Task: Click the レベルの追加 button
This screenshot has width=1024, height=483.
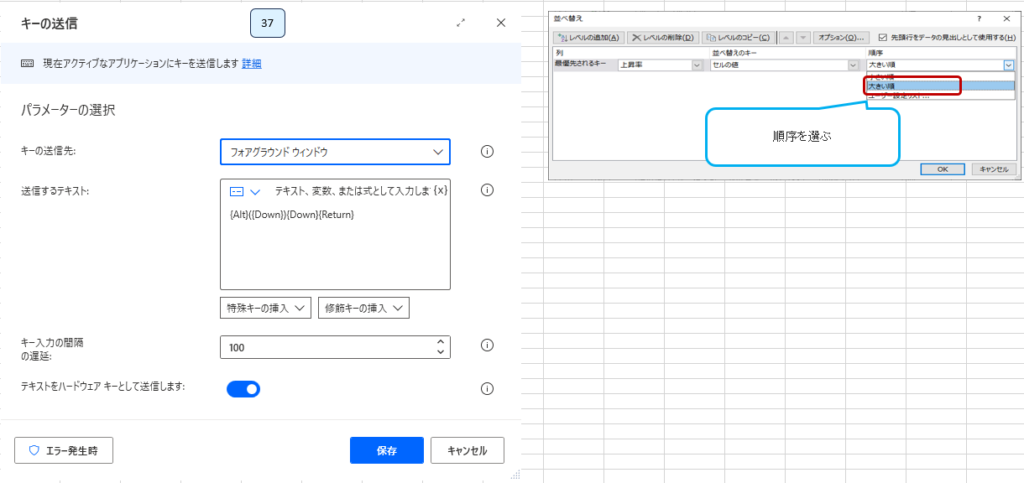Action: 589,37
